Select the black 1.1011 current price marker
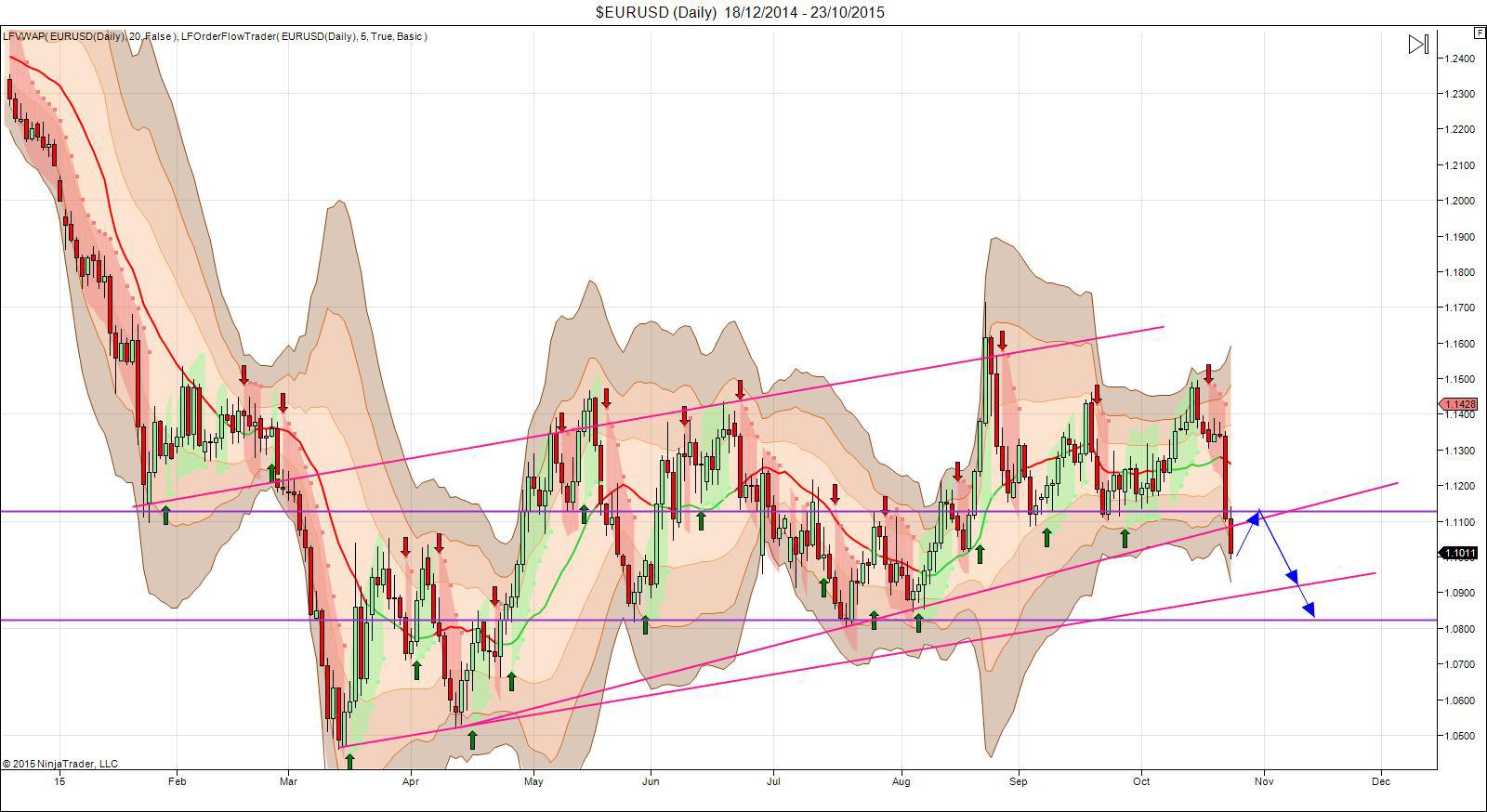The width and height of the screenshot is (1487, 812). coord(1458,553)
